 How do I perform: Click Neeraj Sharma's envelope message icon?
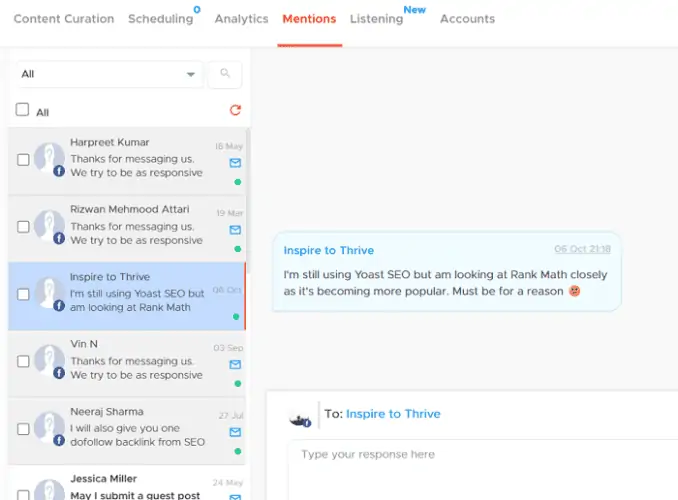pyautogui.click(x=235, y=432)
